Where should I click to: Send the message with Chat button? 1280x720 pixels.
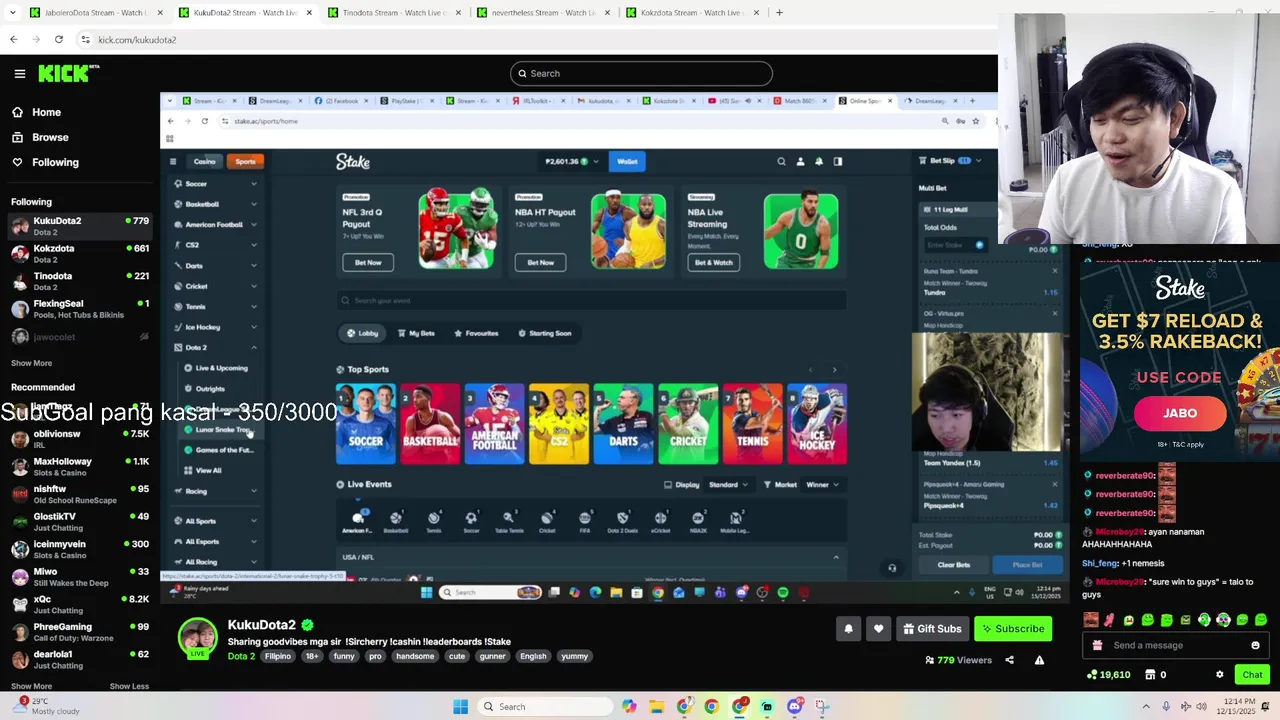click(x=1252, y=674)
